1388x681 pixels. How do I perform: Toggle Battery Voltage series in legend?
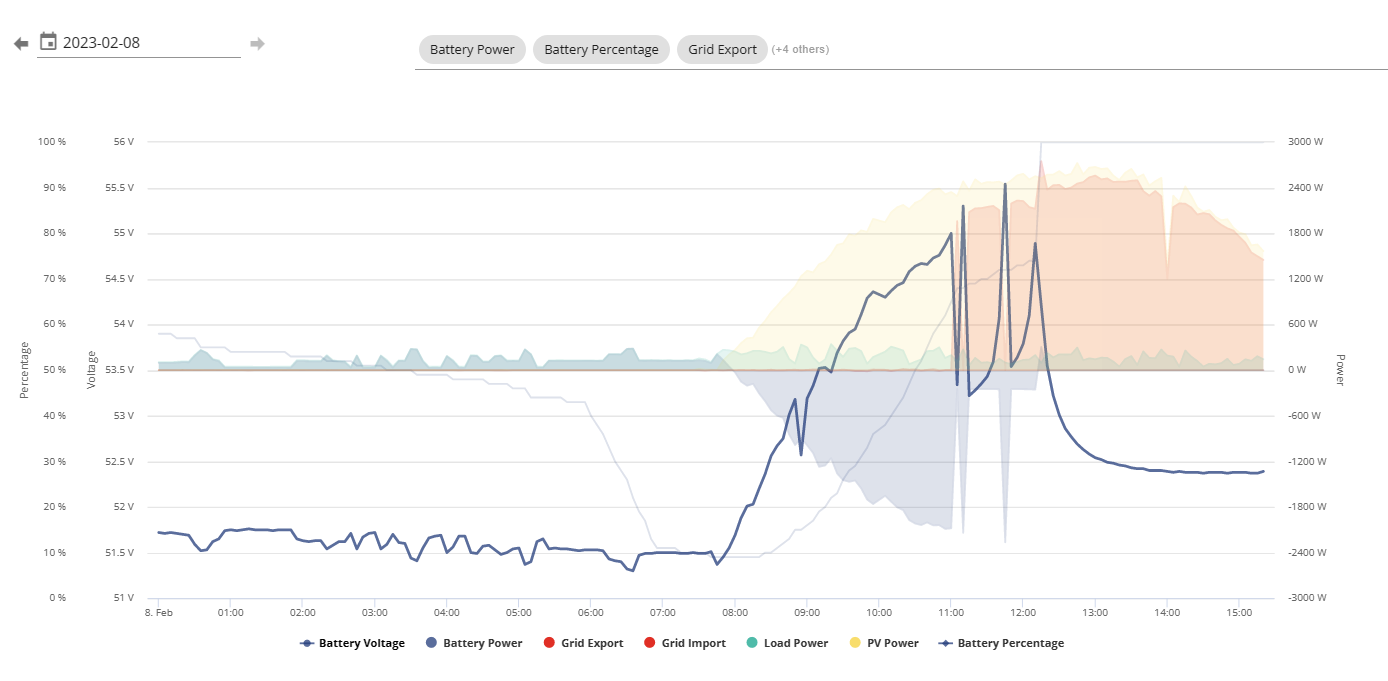coord(353,643)
